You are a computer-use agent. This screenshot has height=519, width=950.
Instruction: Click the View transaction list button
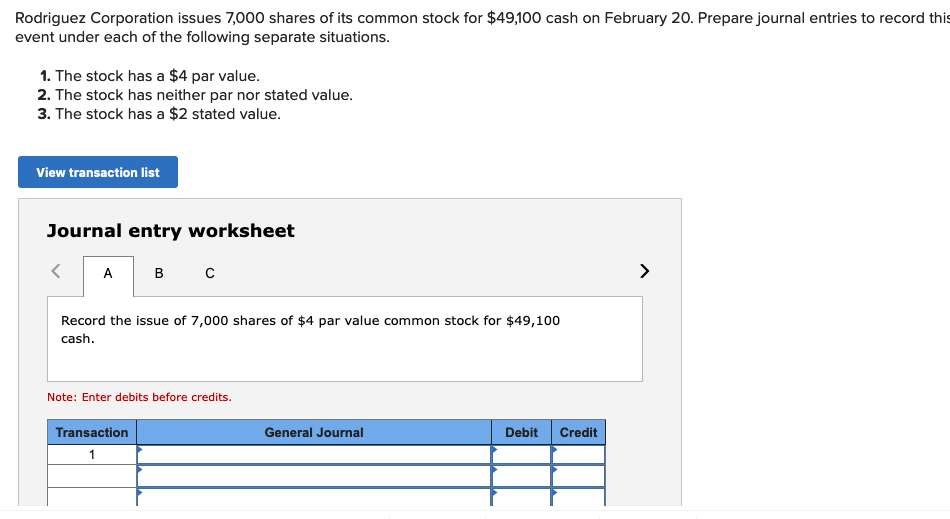[x=98, y=172]
